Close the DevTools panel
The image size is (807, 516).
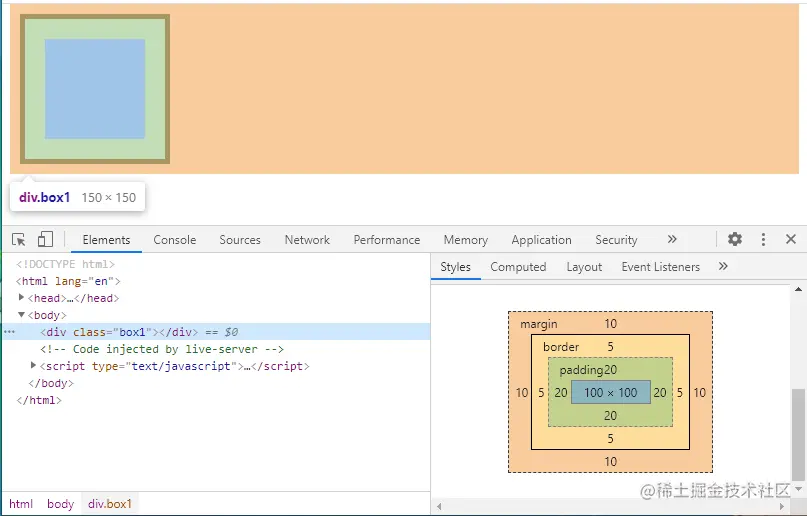pos(791,239)
